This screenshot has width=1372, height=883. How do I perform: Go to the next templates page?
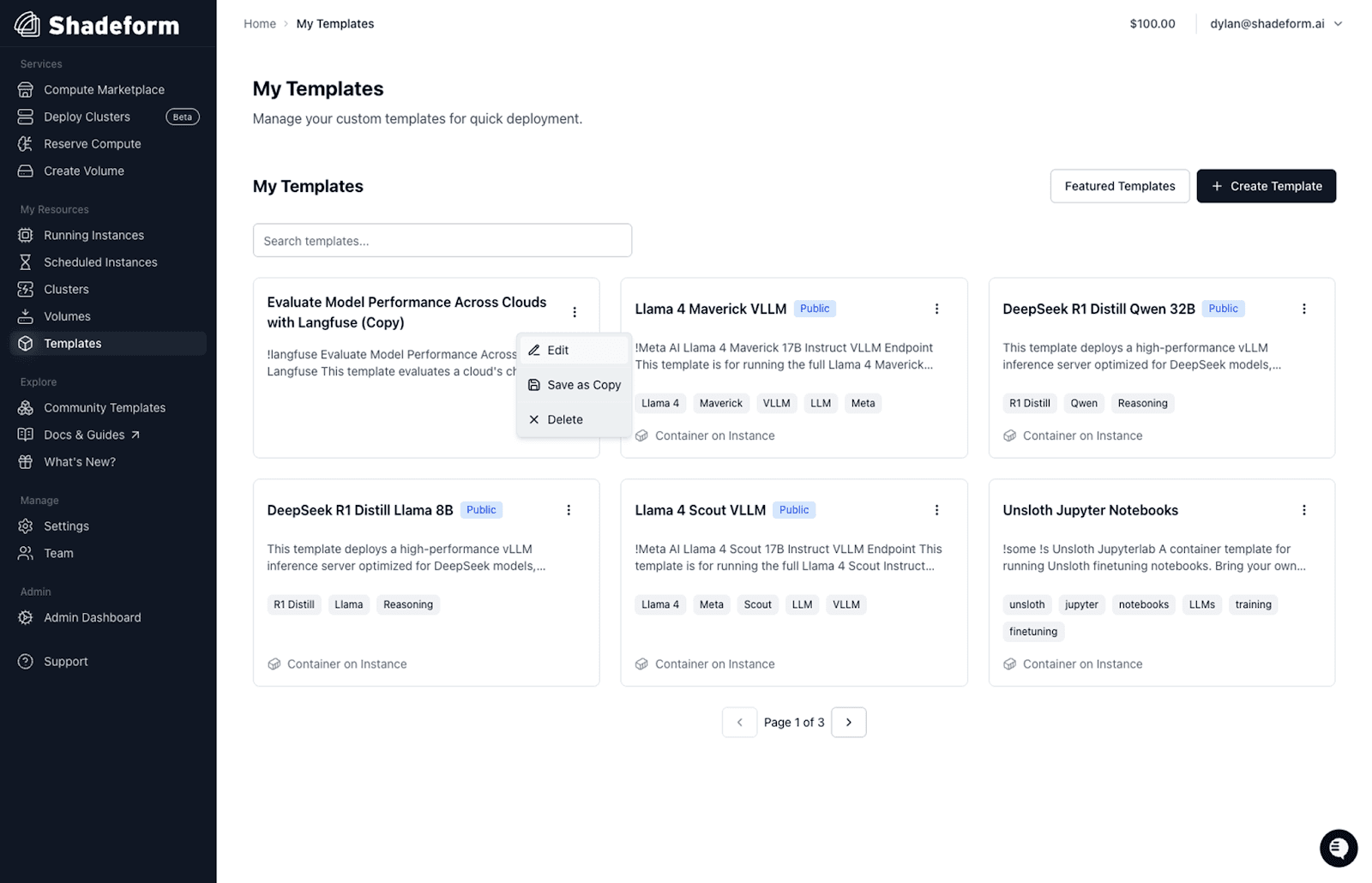point(848,722)
